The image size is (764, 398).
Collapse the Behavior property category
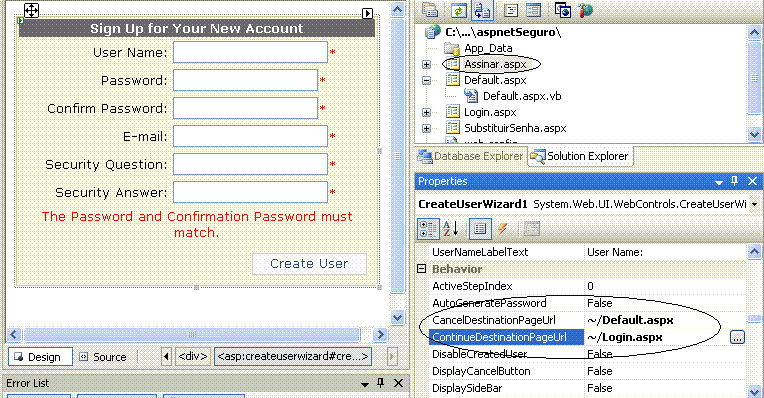422,269
